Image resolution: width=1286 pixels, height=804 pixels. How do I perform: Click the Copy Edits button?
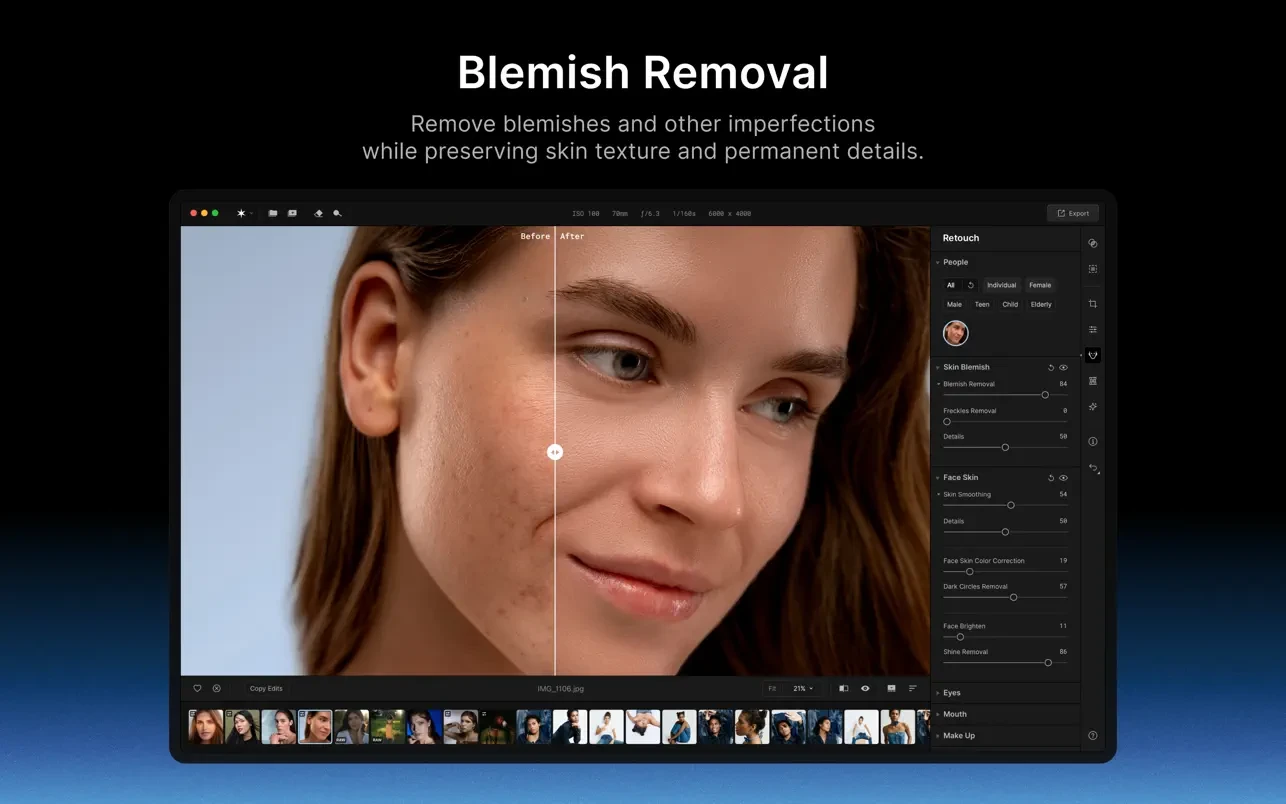point(266,688)
